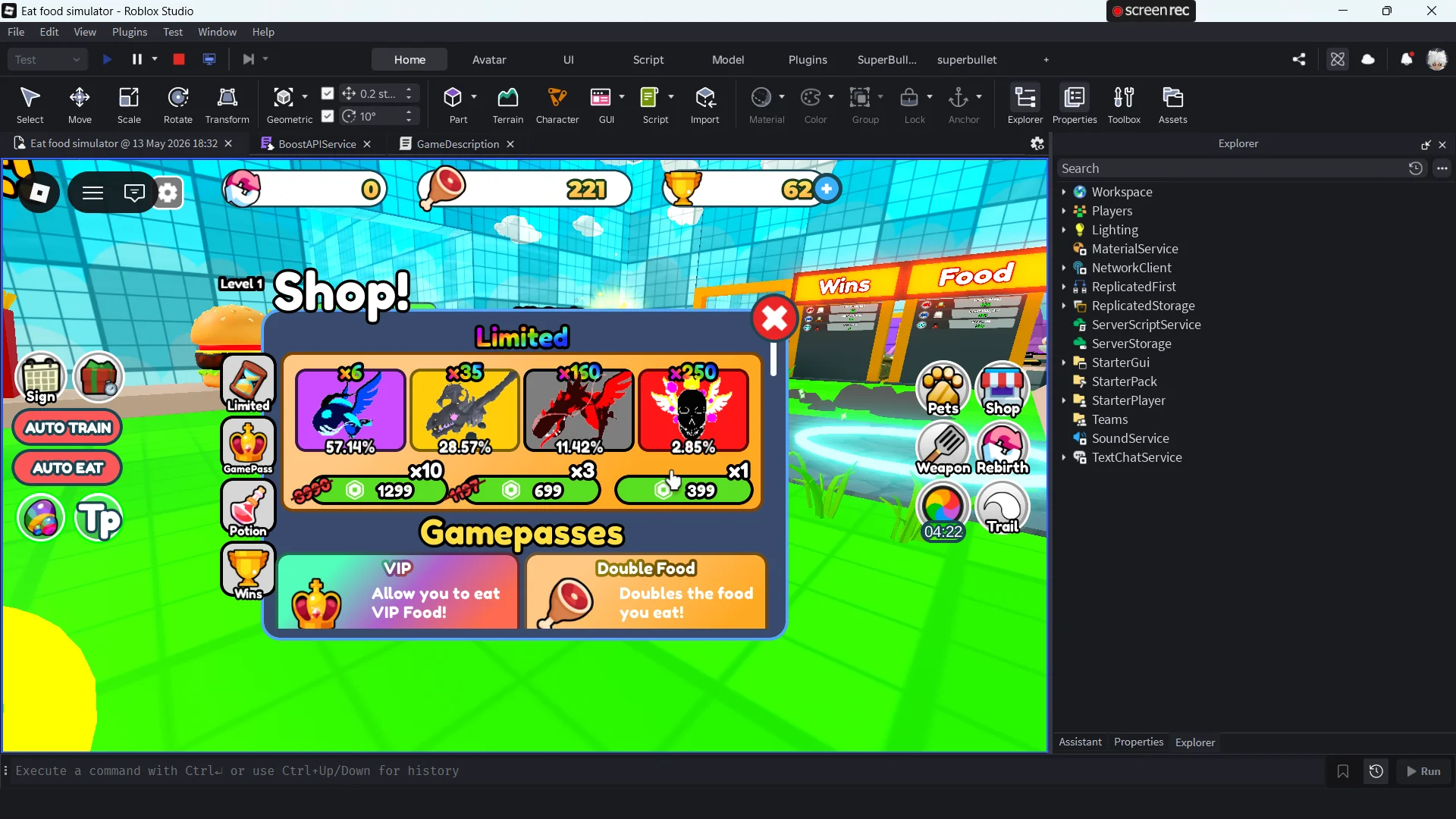Open the Plugins menu
1456x819 pixels.
(x=130, y=32)
